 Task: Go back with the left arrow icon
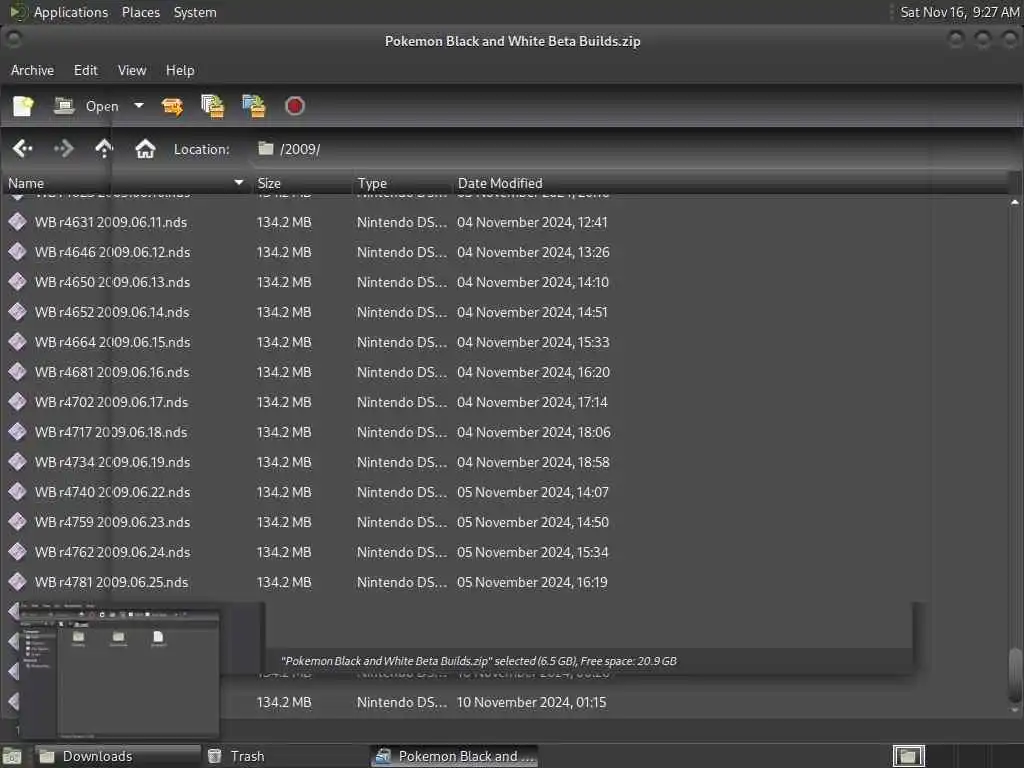(x=22, y=149)
